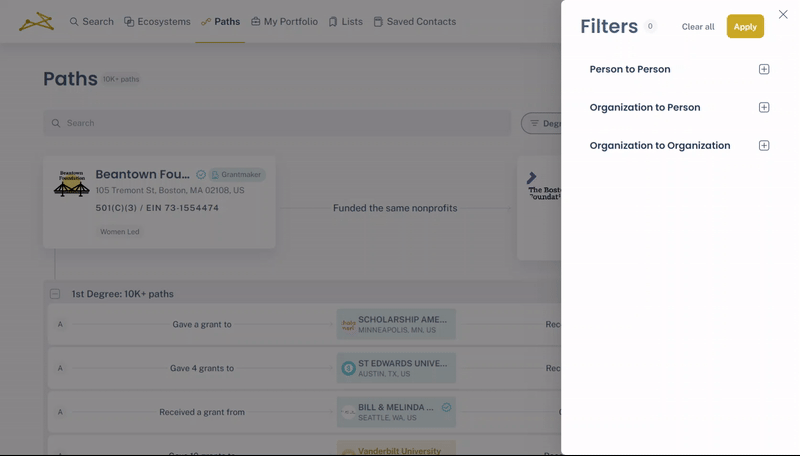Open Lists page
This screenshot has width=800, height=456.
(x=345, y=21)
